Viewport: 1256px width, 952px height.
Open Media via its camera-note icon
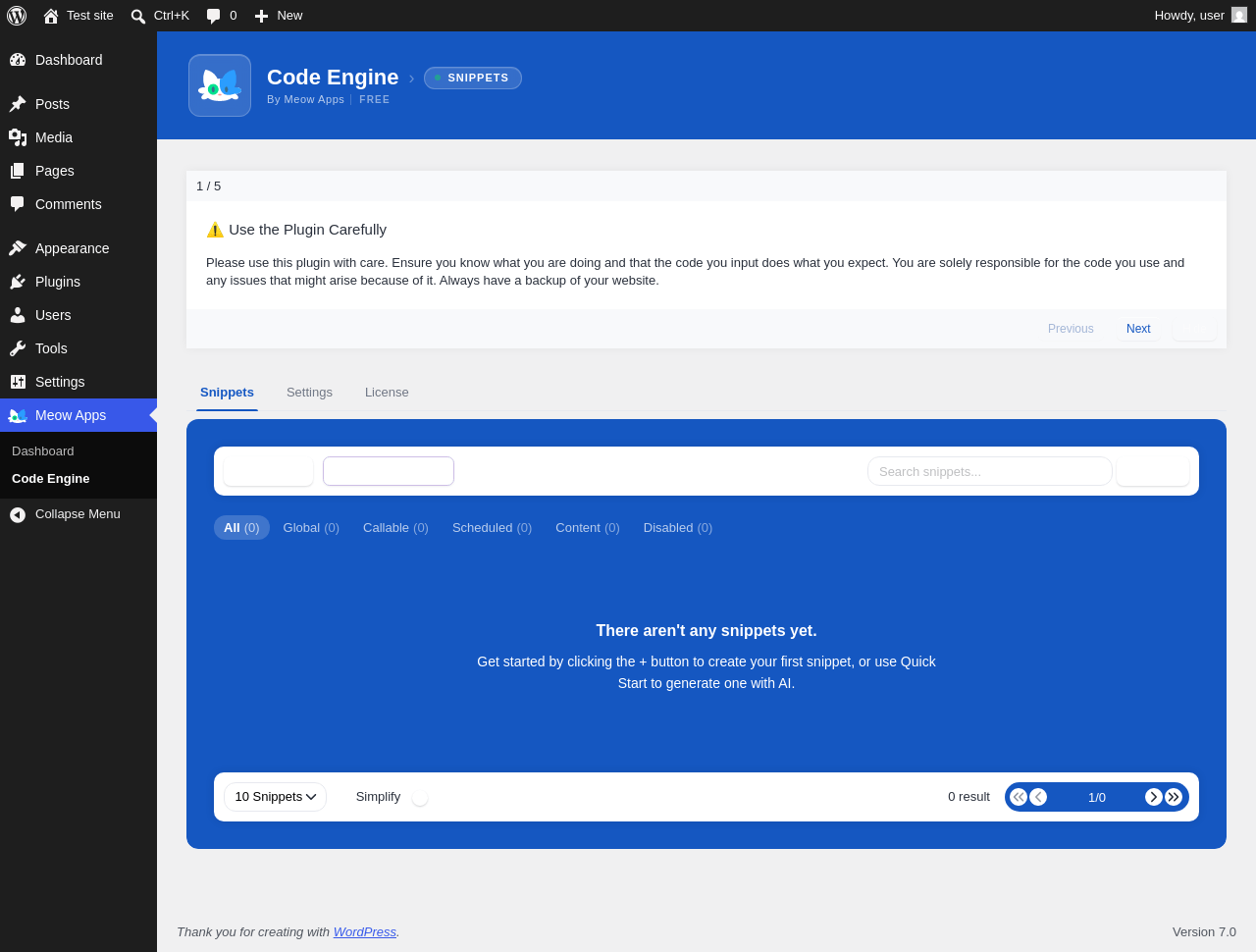point(18,137)
